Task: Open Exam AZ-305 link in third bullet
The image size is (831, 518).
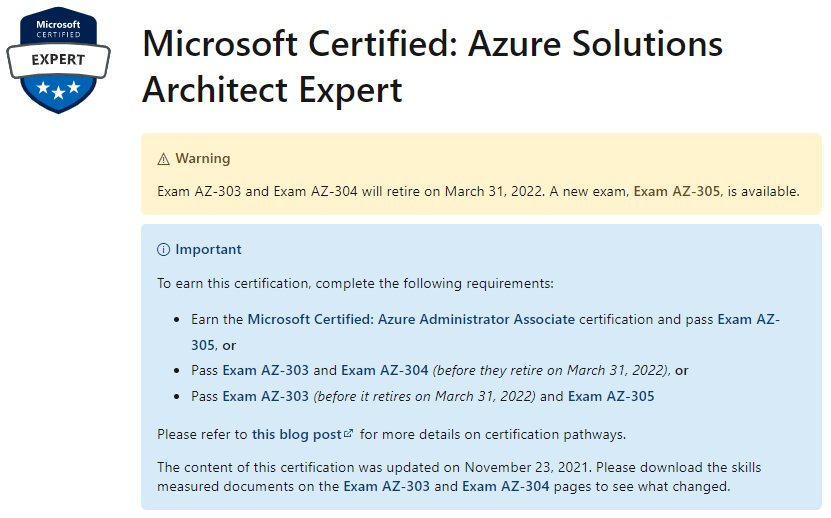Action: coord(611,396)
